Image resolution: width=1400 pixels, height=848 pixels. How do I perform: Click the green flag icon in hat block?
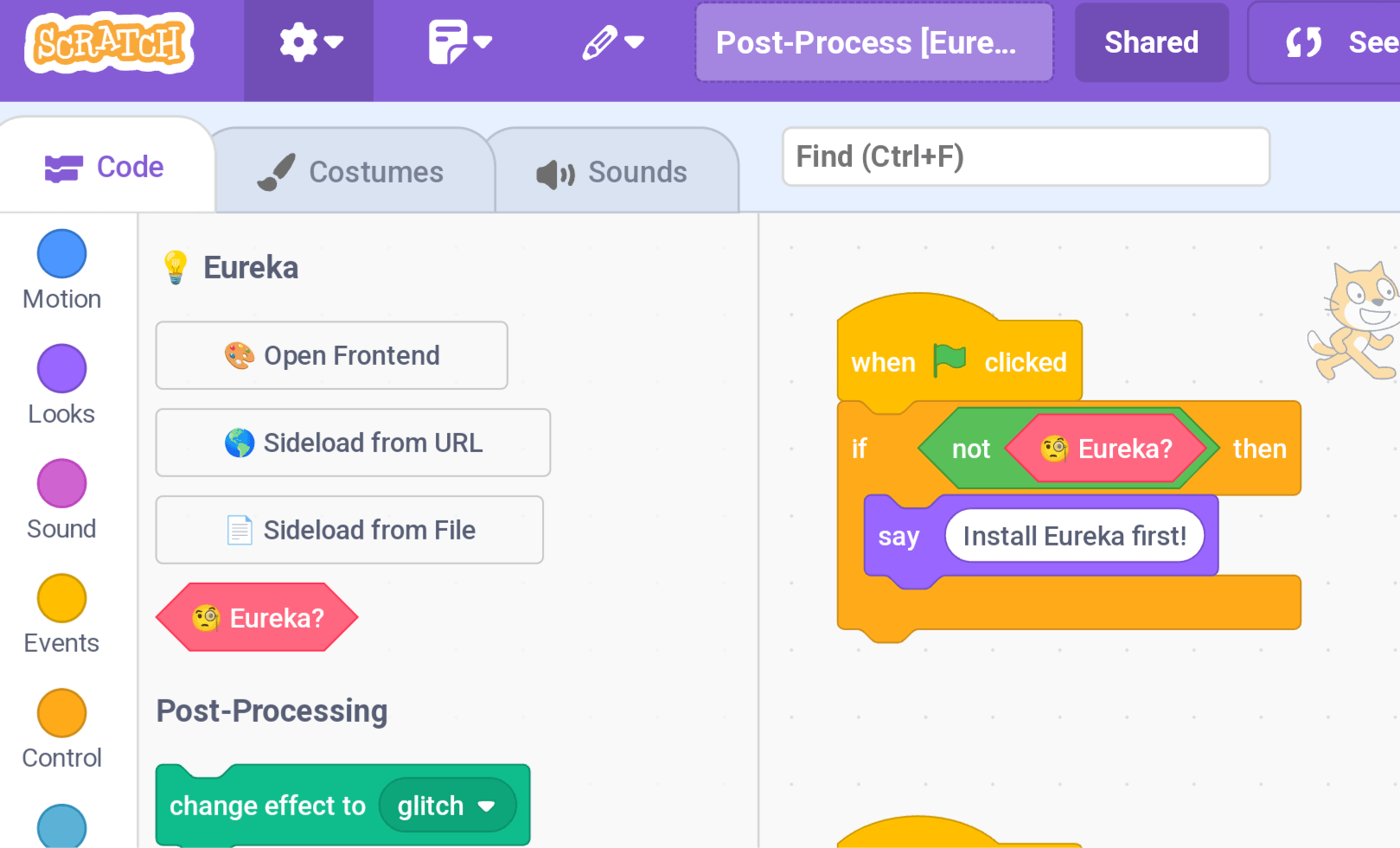point(949,360)
